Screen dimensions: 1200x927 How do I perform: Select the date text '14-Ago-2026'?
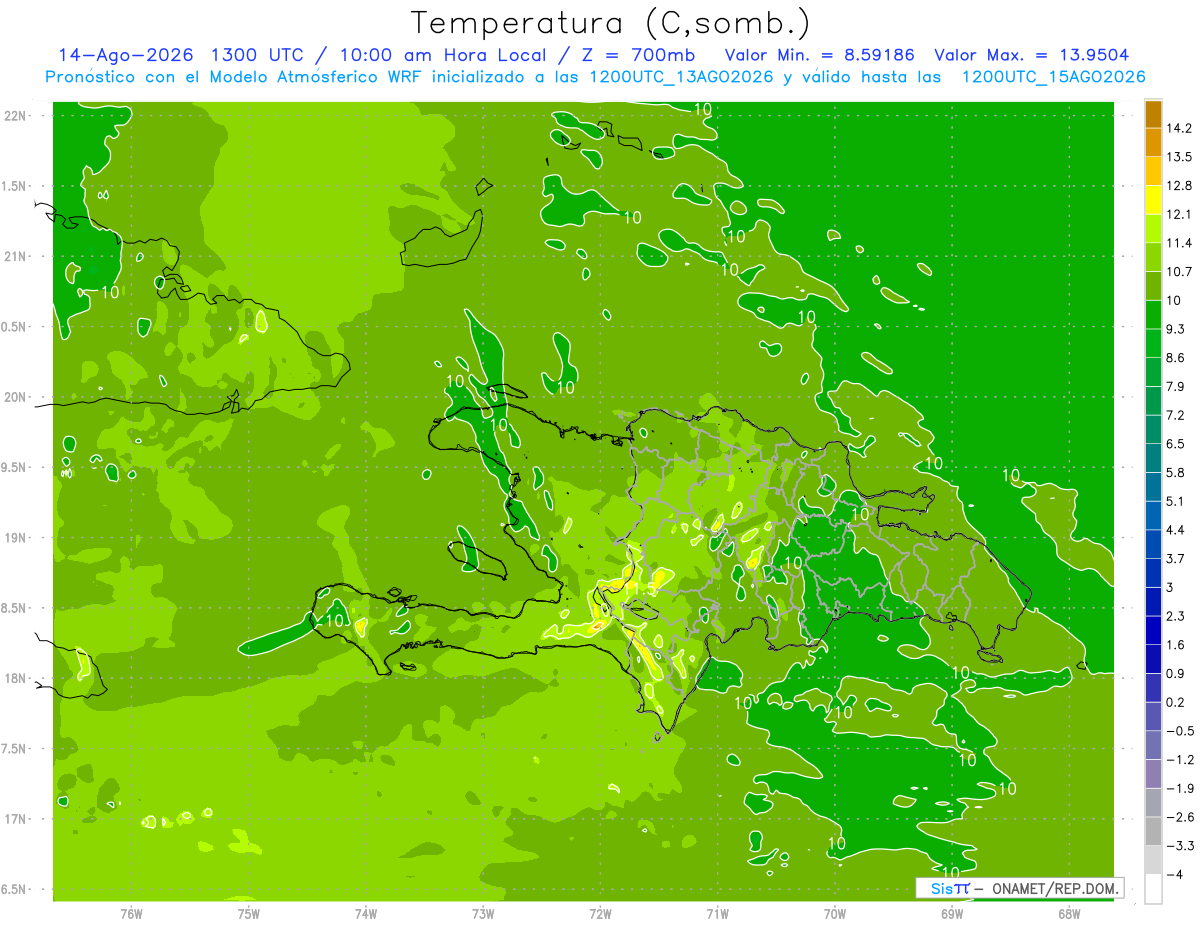[125, 55]
